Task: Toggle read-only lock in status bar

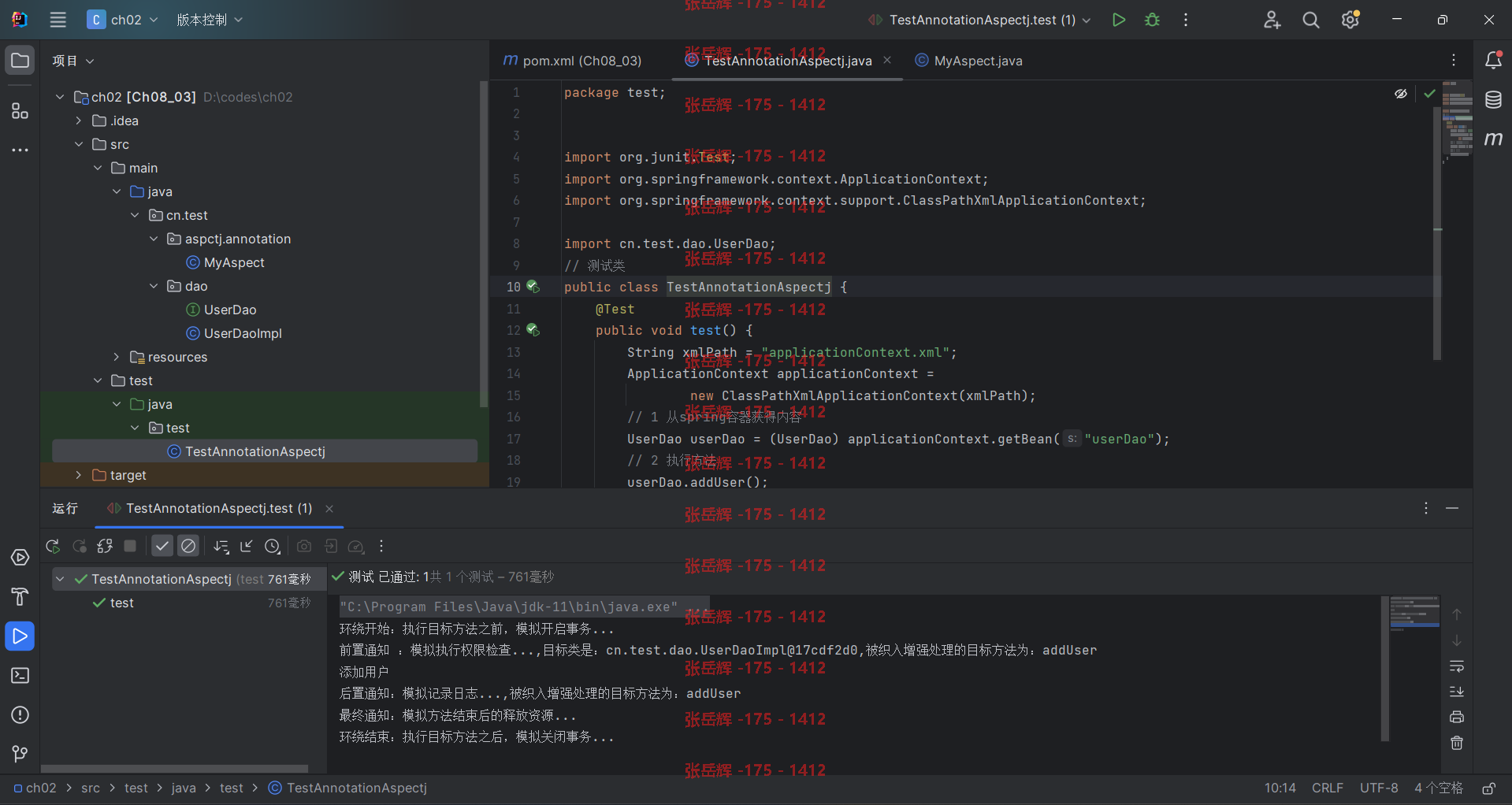Action: [x=1488, y=788]
